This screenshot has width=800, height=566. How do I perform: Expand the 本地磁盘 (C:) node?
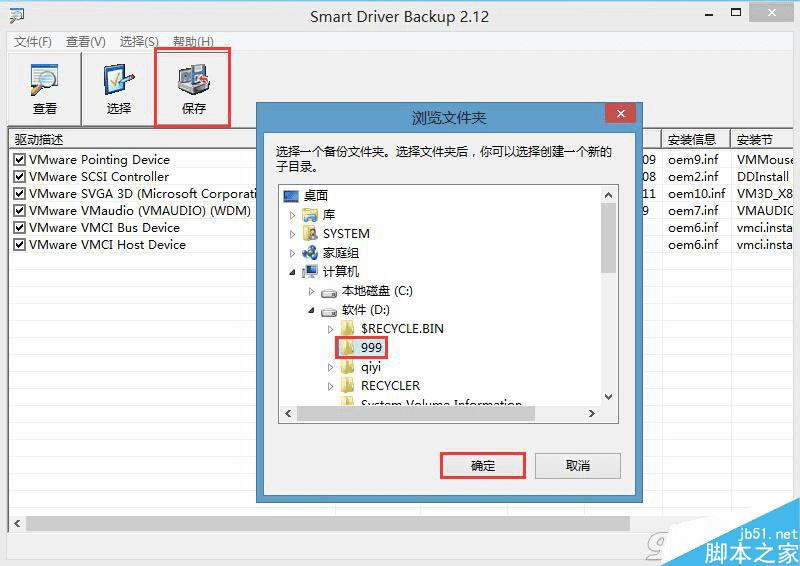click(311, 291)
